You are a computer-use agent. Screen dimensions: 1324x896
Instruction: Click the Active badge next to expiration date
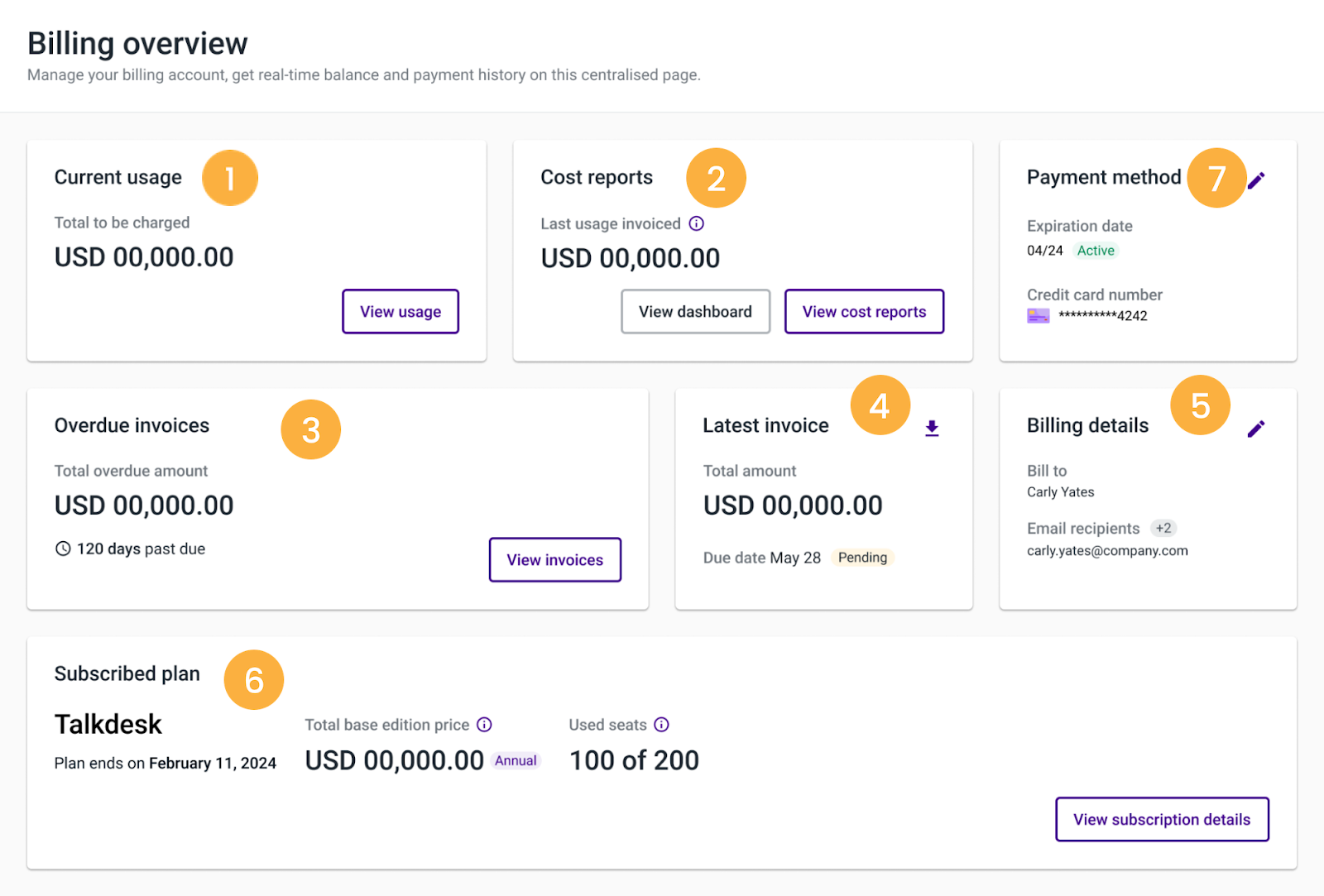tap(1095, 250)
